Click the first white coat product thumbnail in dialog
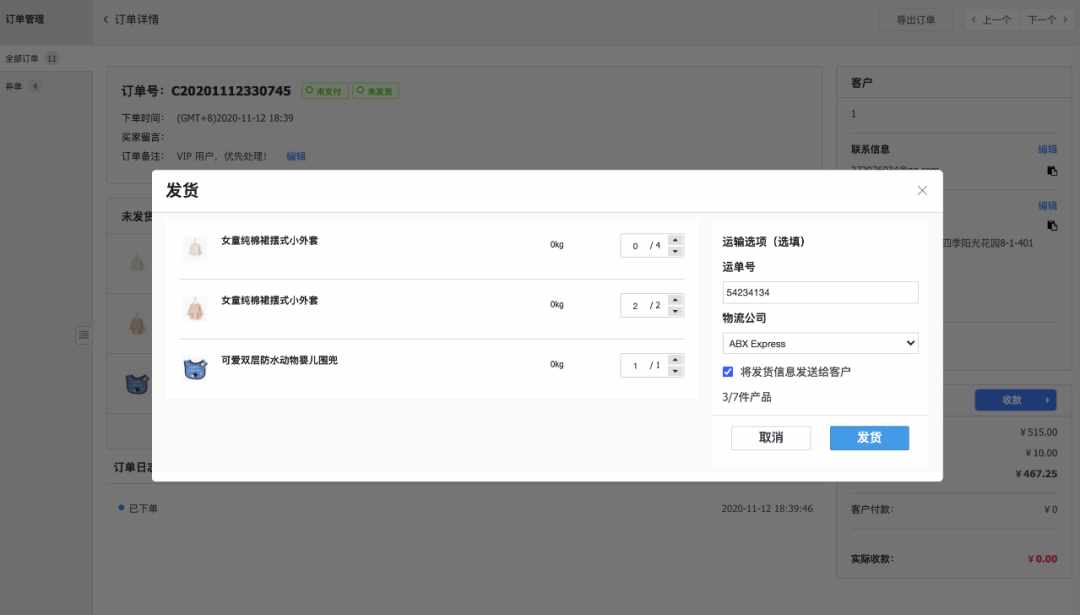 point(195,247)
